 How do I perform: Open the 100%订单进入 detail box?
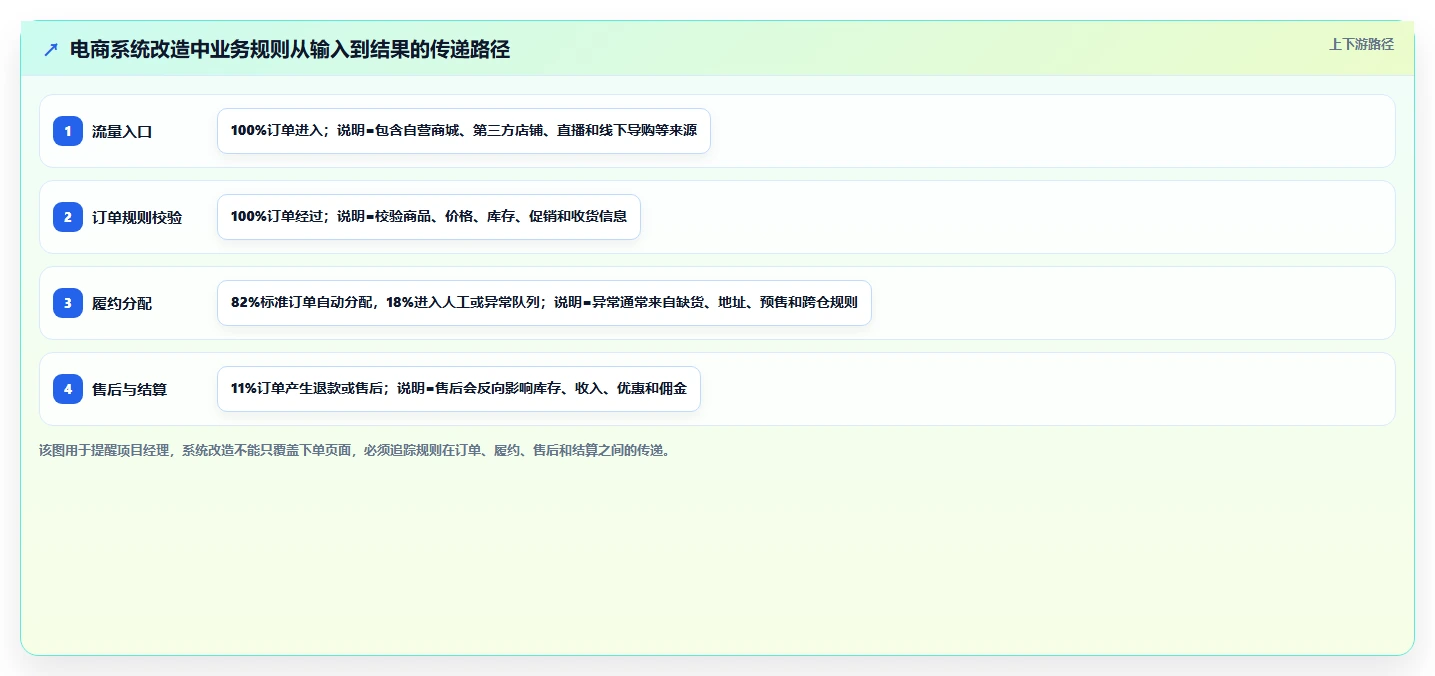[464, 131]
